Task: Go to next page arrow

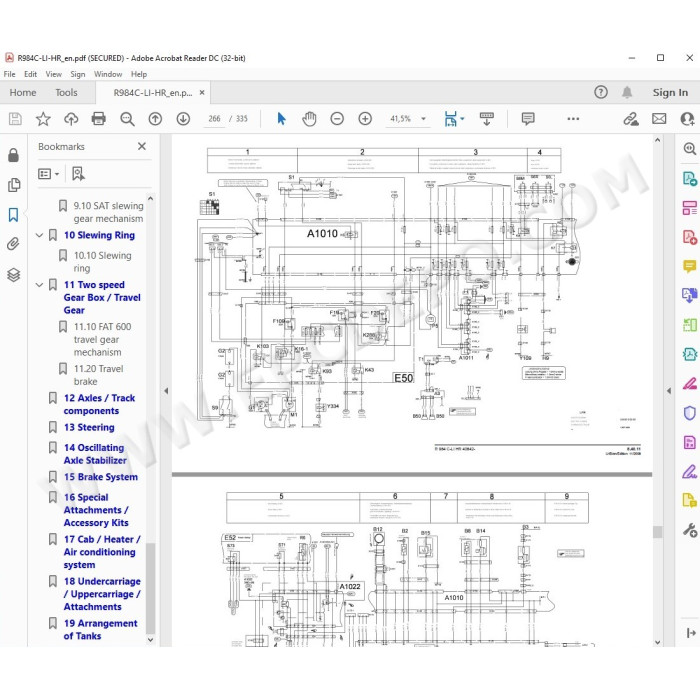Action: pyautogui.click(x=183, y=119)
